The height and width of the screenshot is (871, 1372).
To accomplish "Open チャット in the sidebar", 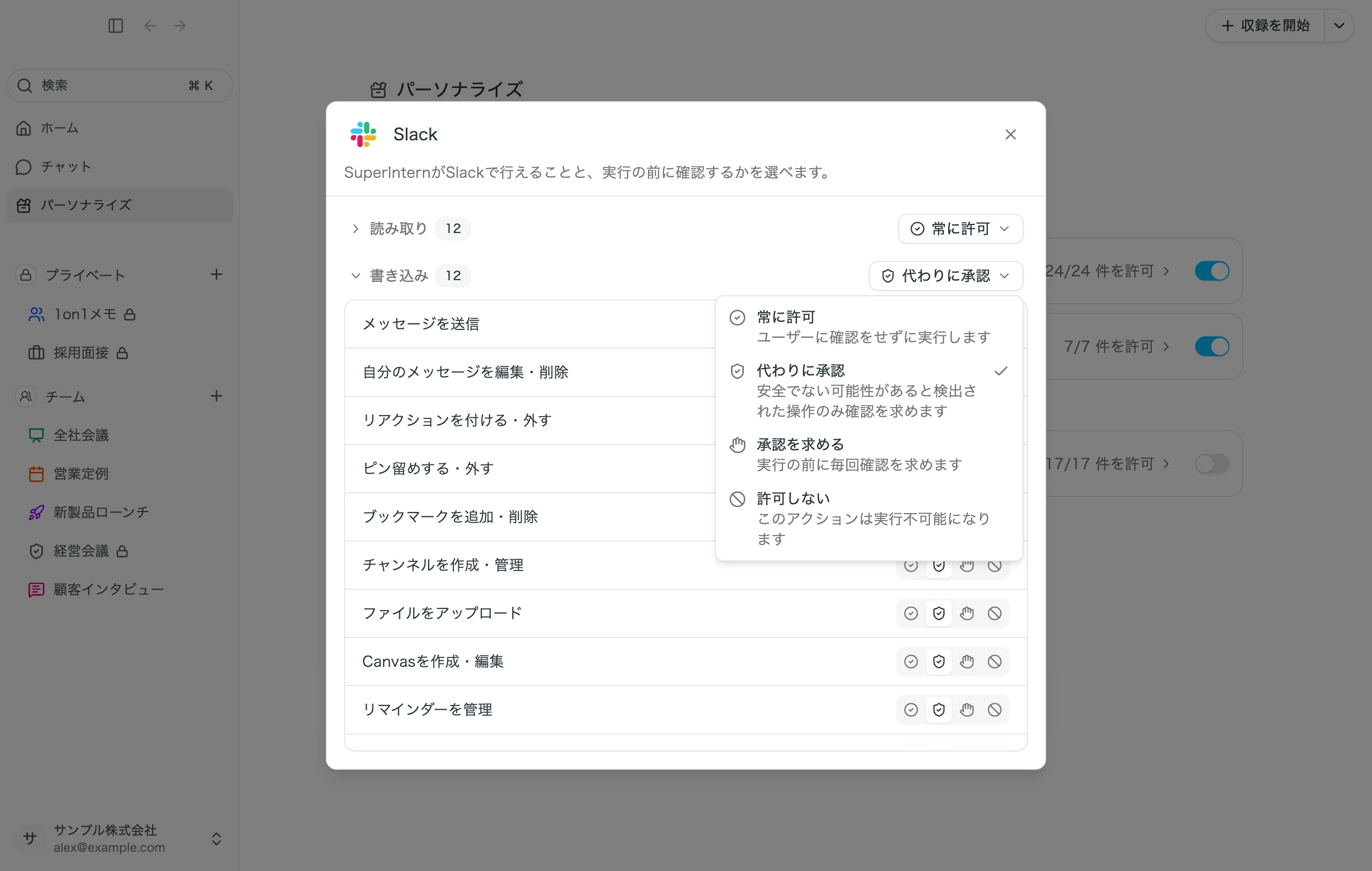I will 120,167.
